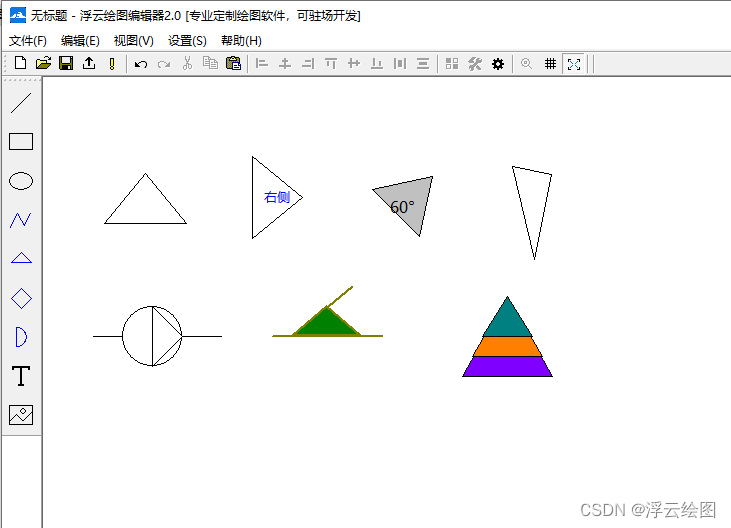
Task: Click the magnifier zoom icon
Action: click(526, 63)
